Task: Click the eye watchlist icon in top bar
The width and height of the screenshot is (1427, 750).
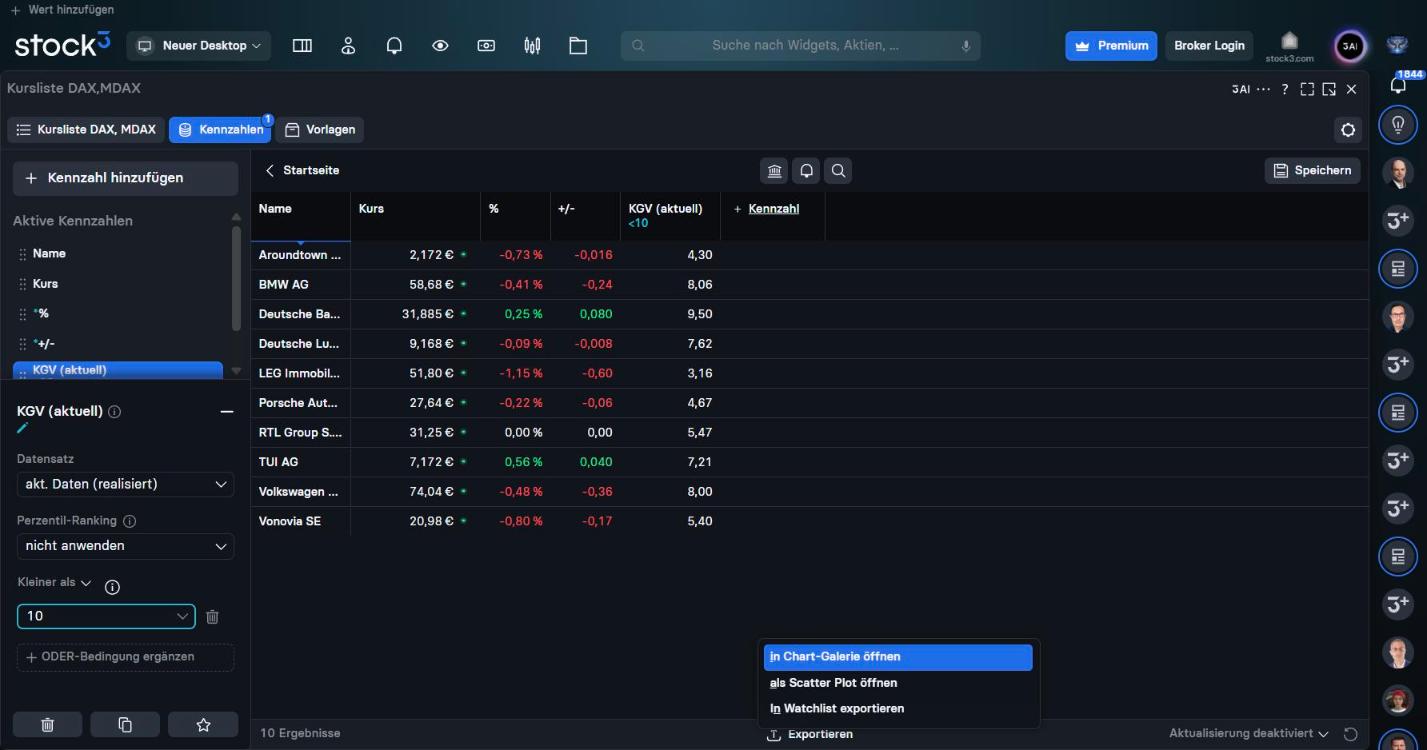Action: coord(440,45)
